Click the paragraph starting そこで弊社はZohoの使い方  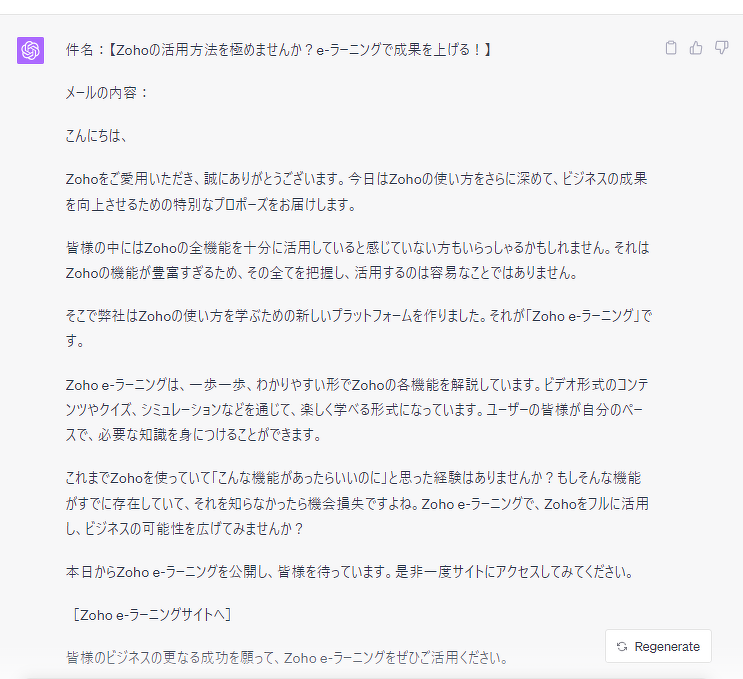(x=359, y=328)
